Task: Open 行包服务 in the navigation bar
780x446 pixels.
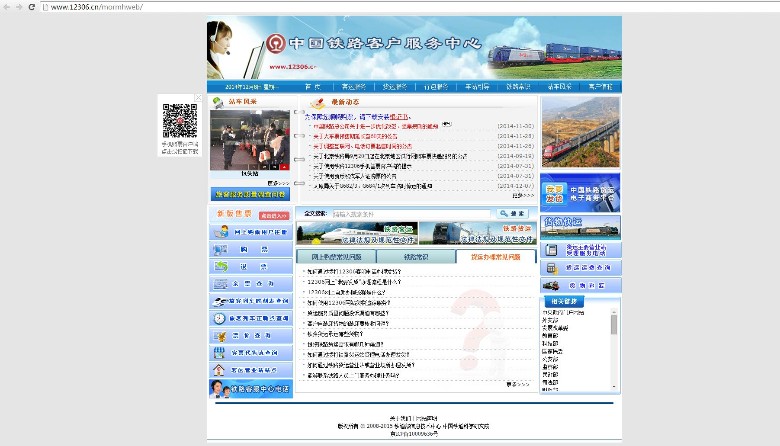Action: (436, 87)
